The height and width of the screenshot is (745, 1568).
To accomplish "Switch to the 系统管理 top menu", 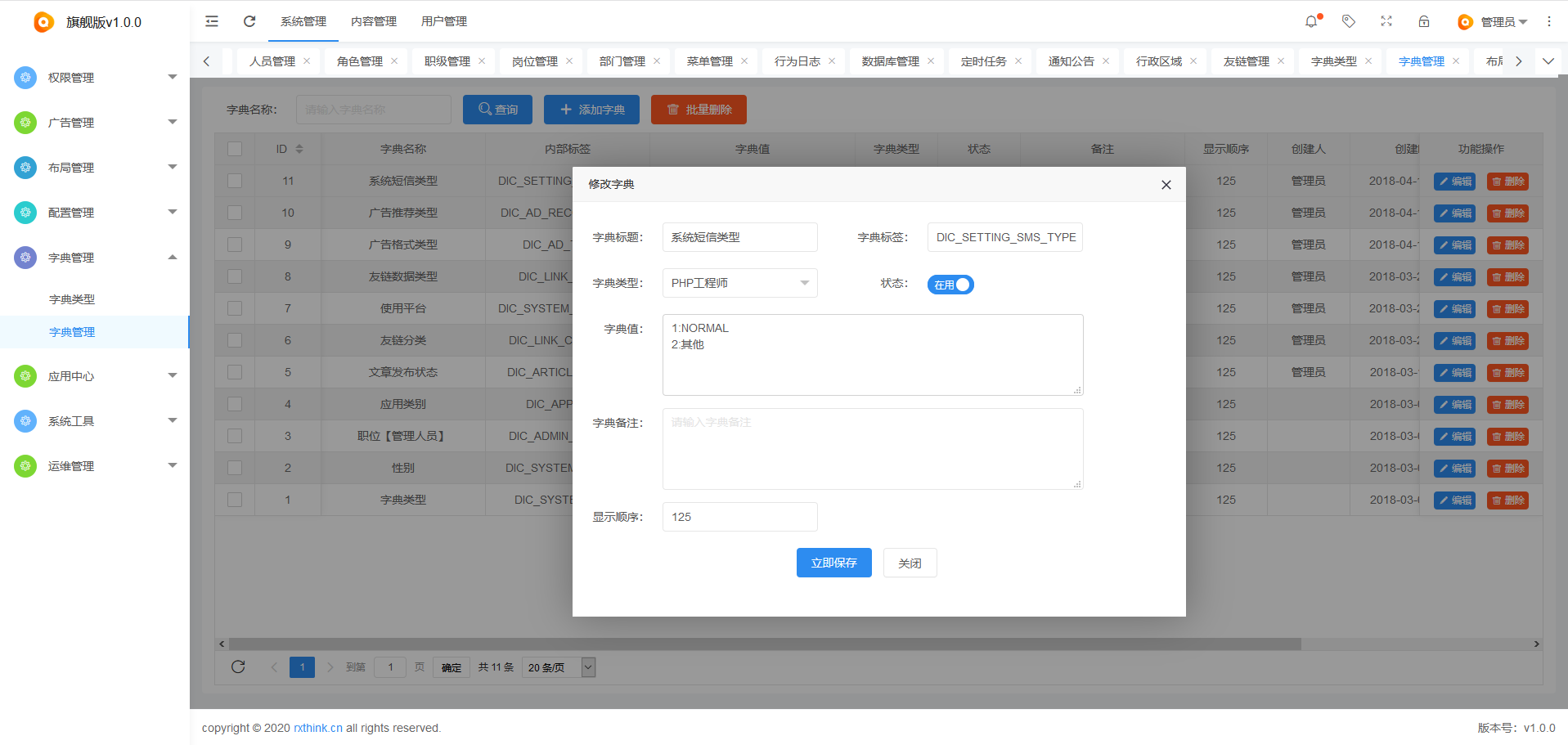I will (x=303, y=21).
